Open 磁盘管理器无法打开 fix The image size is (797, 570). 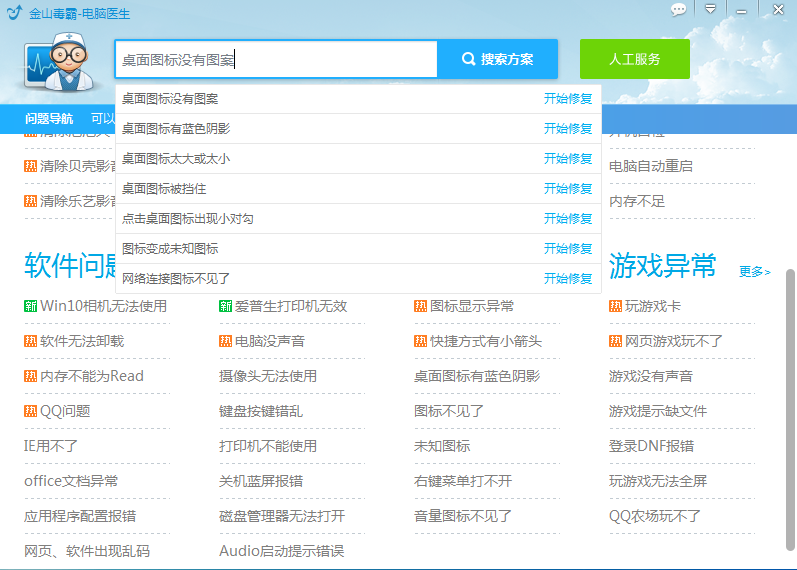282,517
